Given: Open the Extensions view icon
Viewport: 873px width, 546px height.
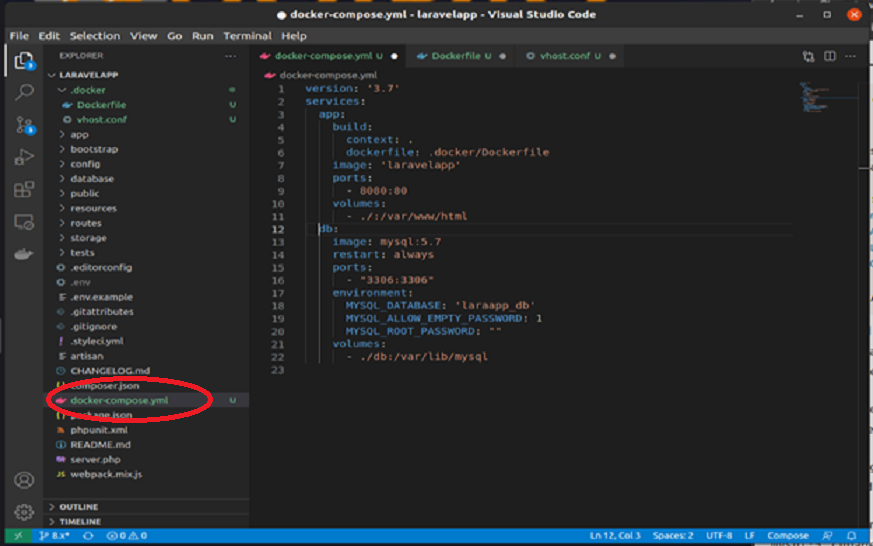Looking at the screenshot, I should (x=24, y=190).
